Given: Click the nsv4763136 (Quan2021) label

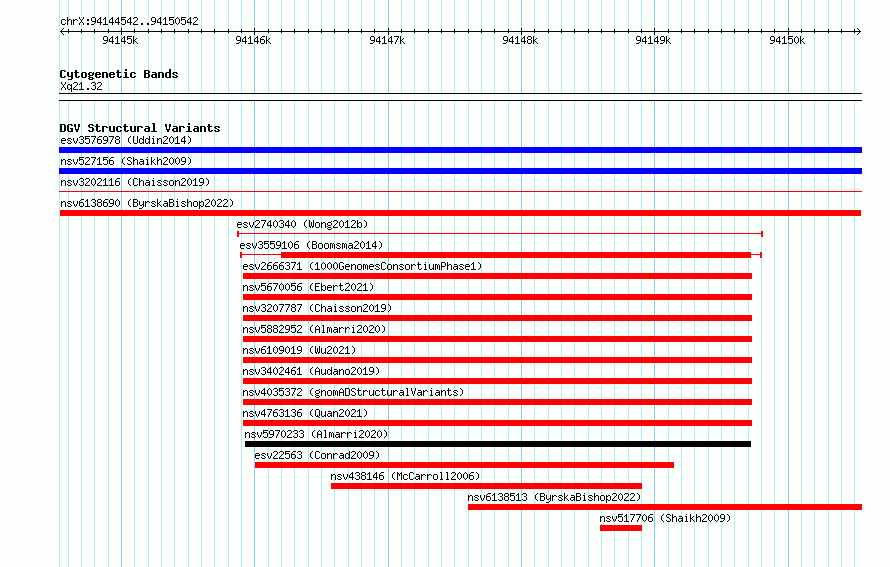Looking at the screenshot, I should [305, 413].
